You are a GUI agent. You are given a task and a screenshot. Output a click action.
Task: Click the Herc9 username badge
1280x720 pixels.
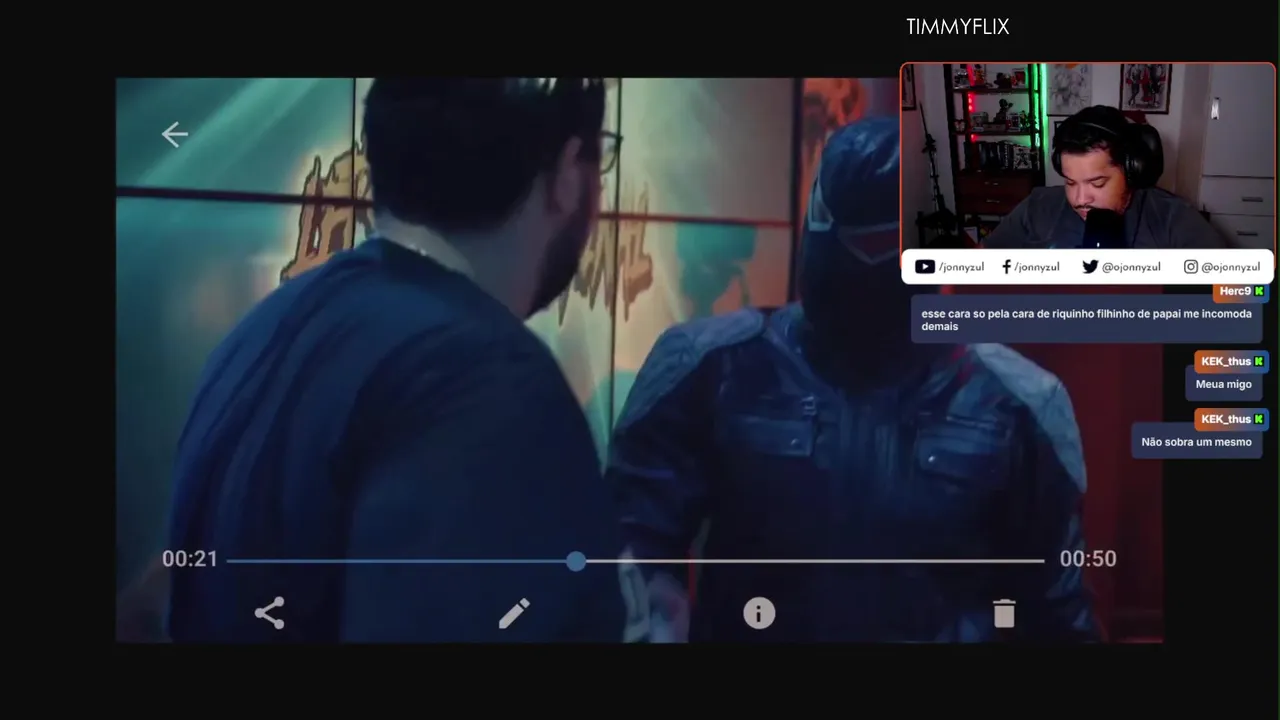tap(1241, 291)
